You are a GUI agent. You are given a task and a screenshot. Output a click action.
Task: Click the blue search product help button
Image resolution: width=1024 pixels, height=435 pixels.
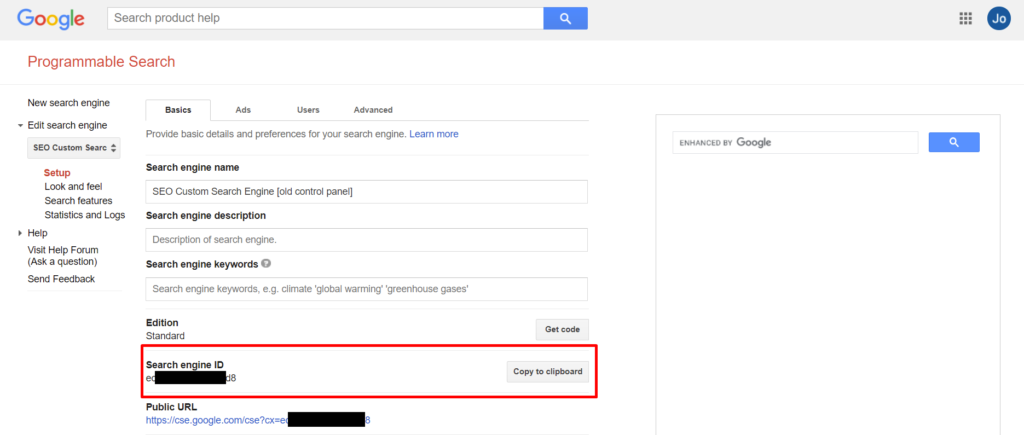click(566, 18)
